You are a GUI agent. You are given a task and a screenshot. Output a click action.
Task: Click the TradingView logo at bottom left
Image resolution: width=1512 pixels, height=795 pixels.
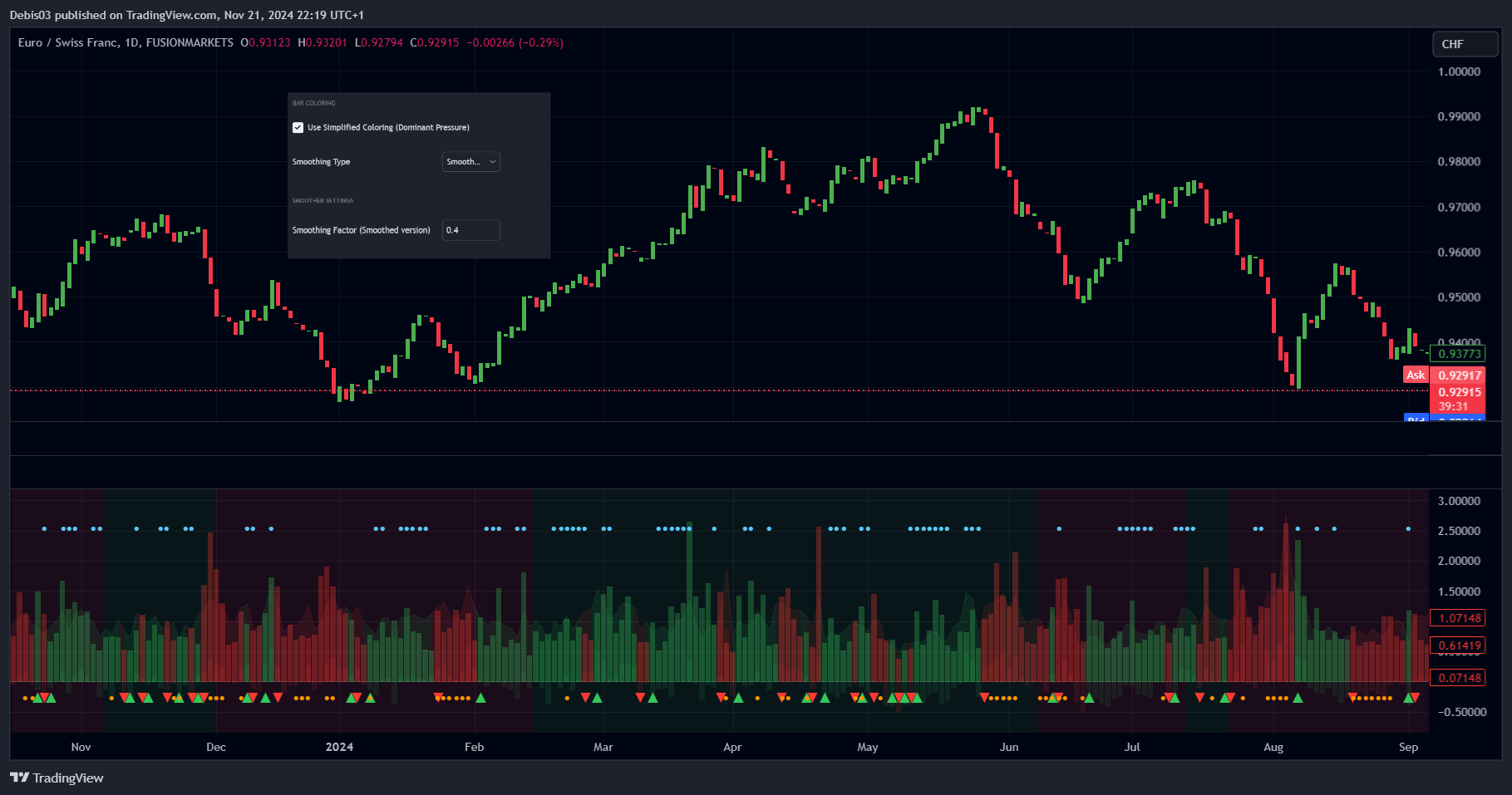click(57, 778)
